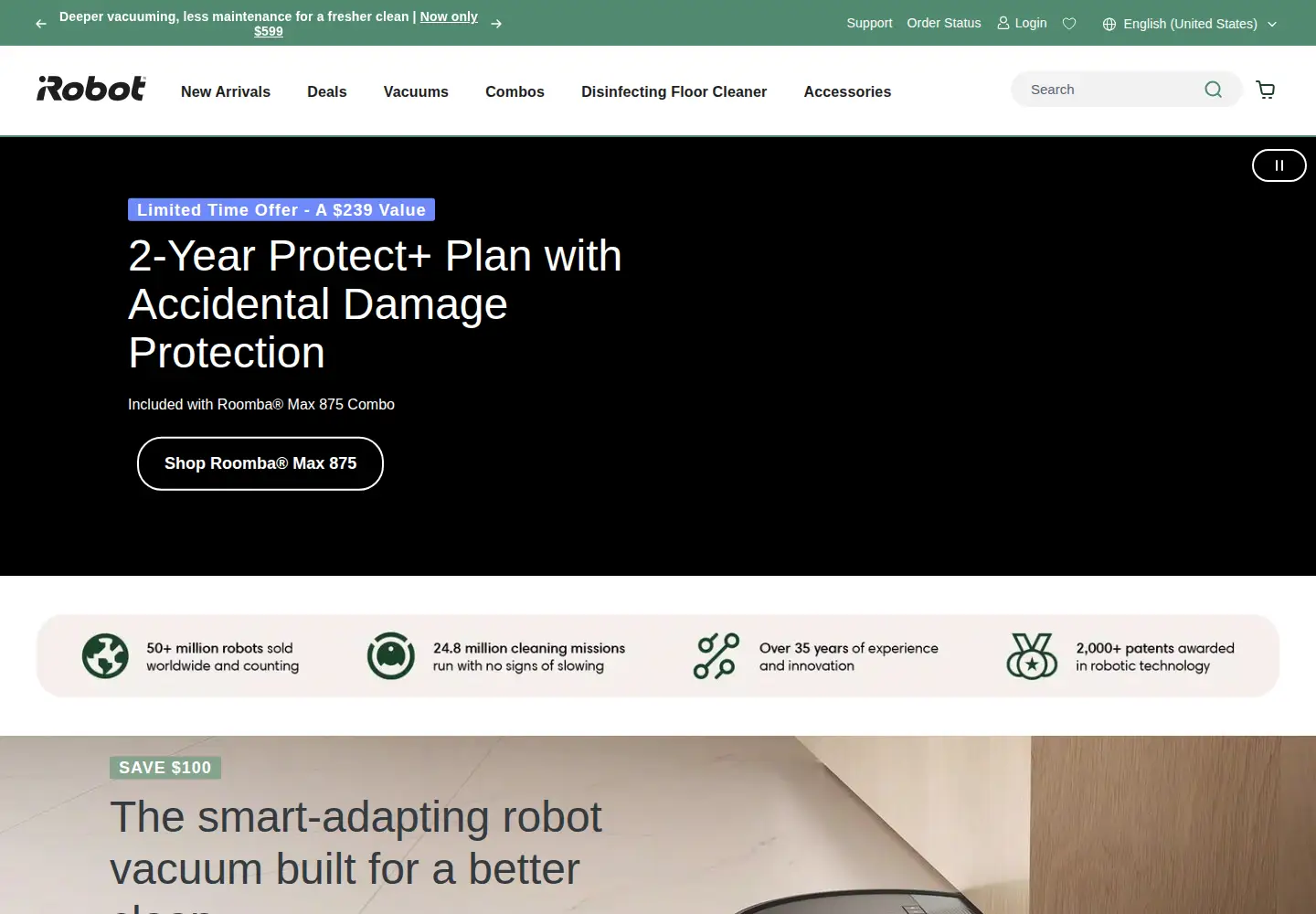
Task: Click the previous announcement arrow
Action: (41, 24)
